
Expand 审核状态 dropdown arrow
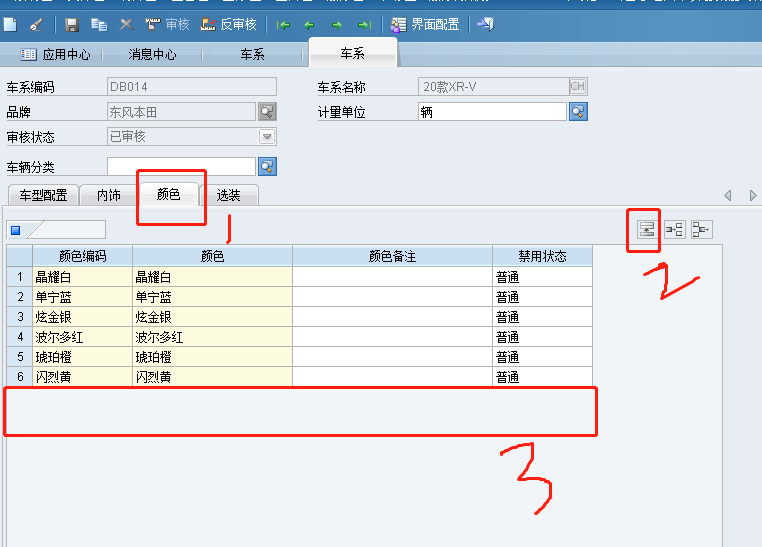pyautogui.click(x=267, y=137)
